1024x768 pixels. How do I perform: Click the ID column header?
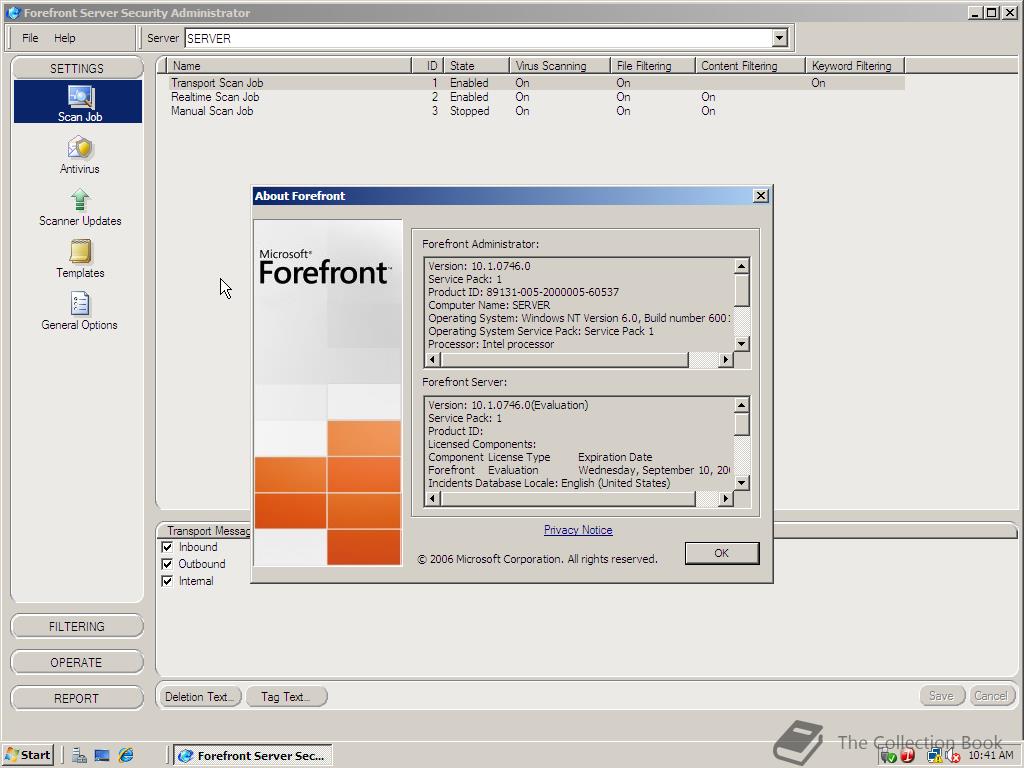click(428, 65)
